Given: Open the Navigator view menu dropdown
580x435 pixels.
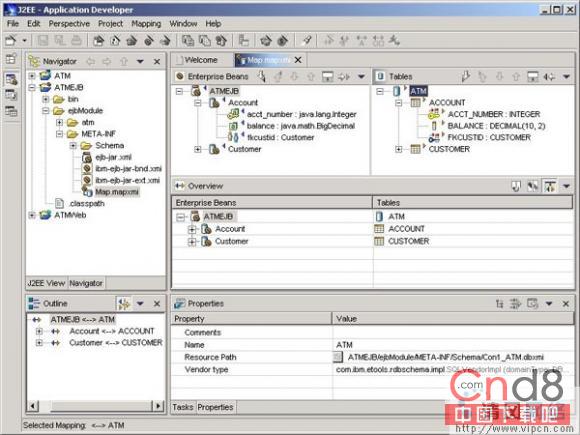Looking at the screenshot, I should point(140,61).
